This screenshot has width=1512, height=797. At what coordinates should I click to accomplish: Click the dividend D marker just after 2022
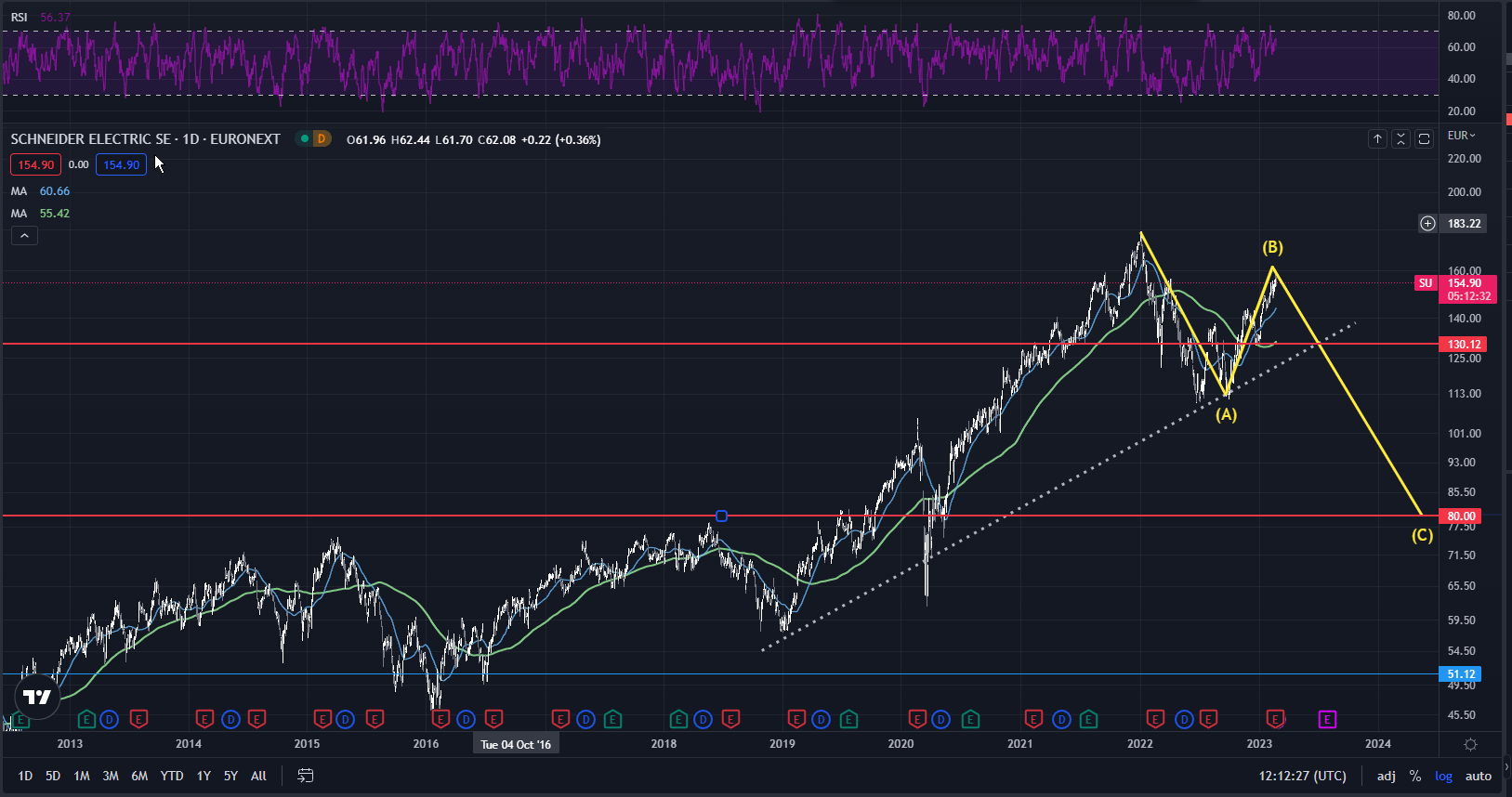click(1184, 719)
